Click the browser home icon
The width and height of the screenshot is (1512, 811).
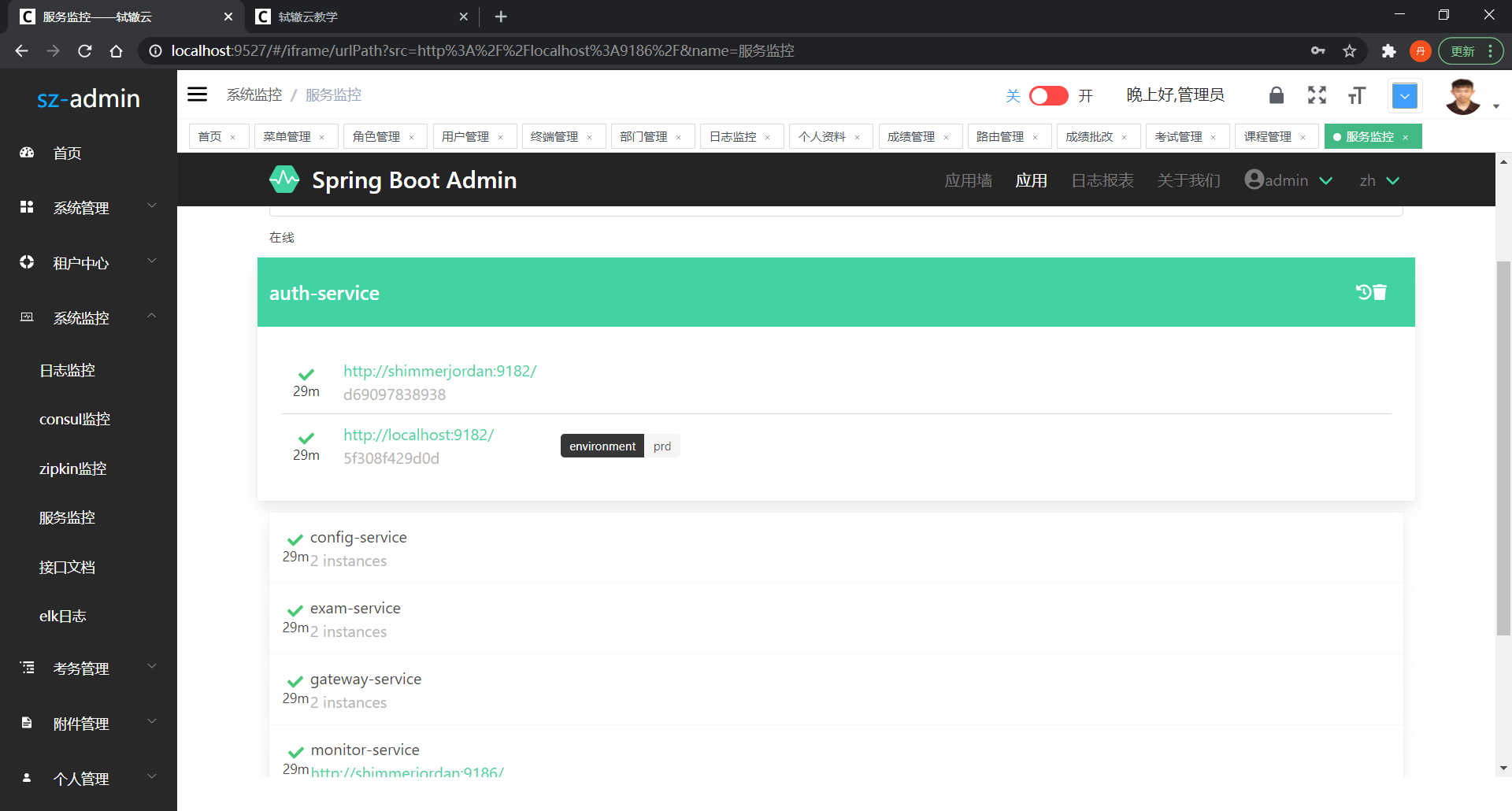point(117,50)
